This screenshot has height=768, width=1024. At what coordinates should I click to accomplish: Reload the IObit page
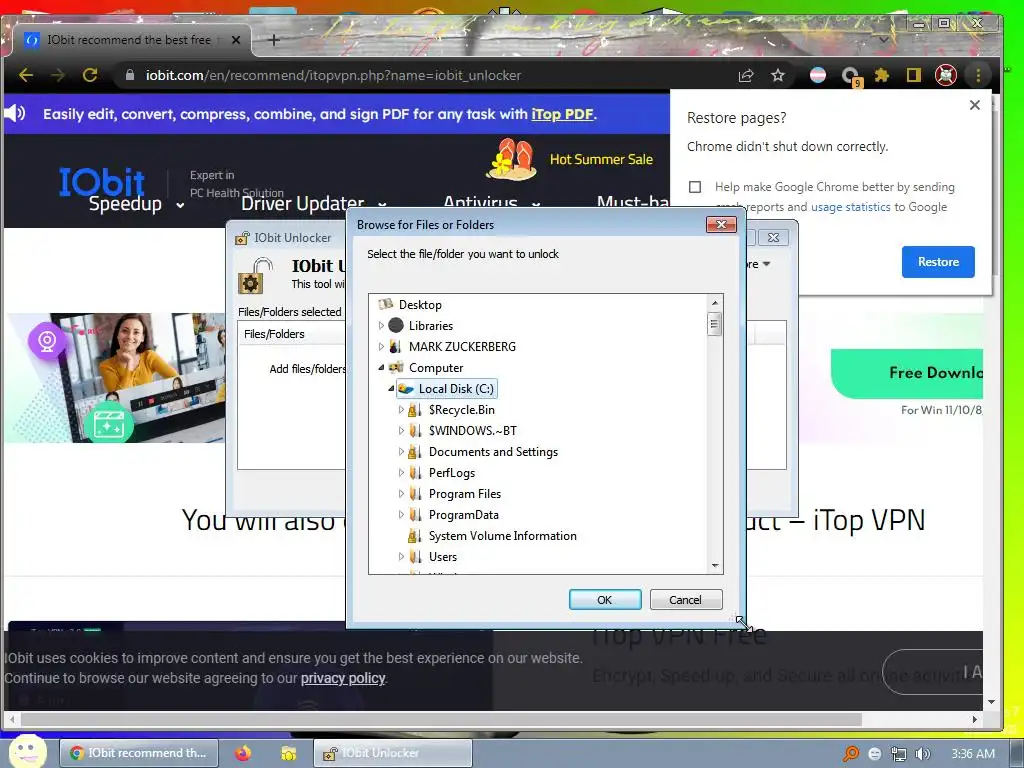(x=90, y=75)
